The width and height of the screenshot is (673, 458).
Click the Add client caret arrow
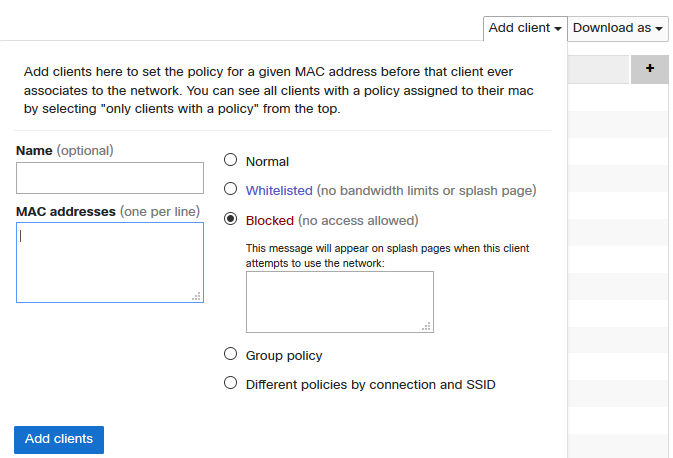pos(557,29)
